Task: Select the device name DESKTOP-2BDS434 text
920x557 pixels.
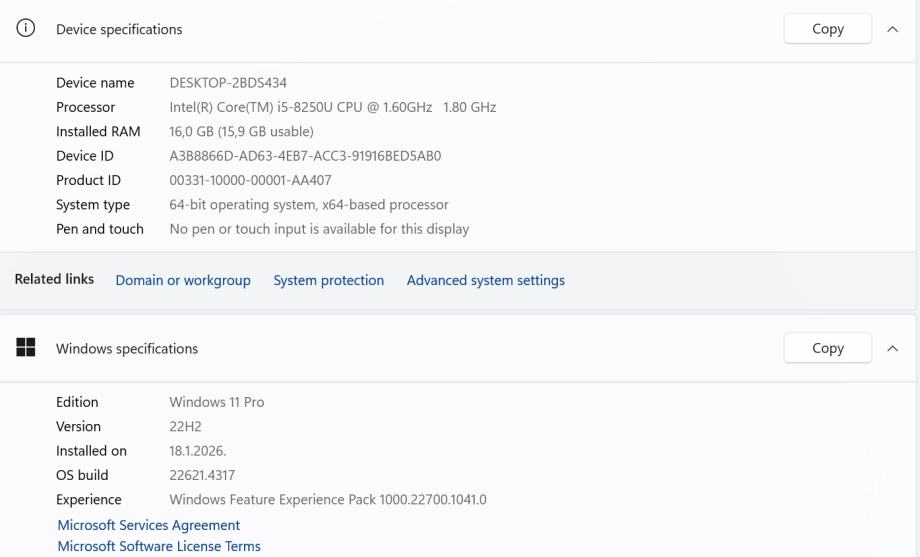Action: (228, 83)
